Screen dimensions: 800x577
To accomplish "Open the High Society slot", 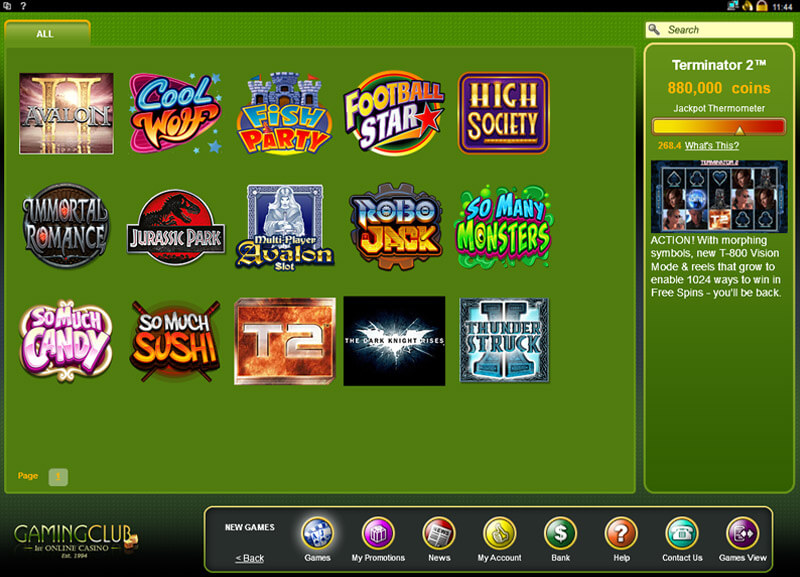I will tap(504, 113).
